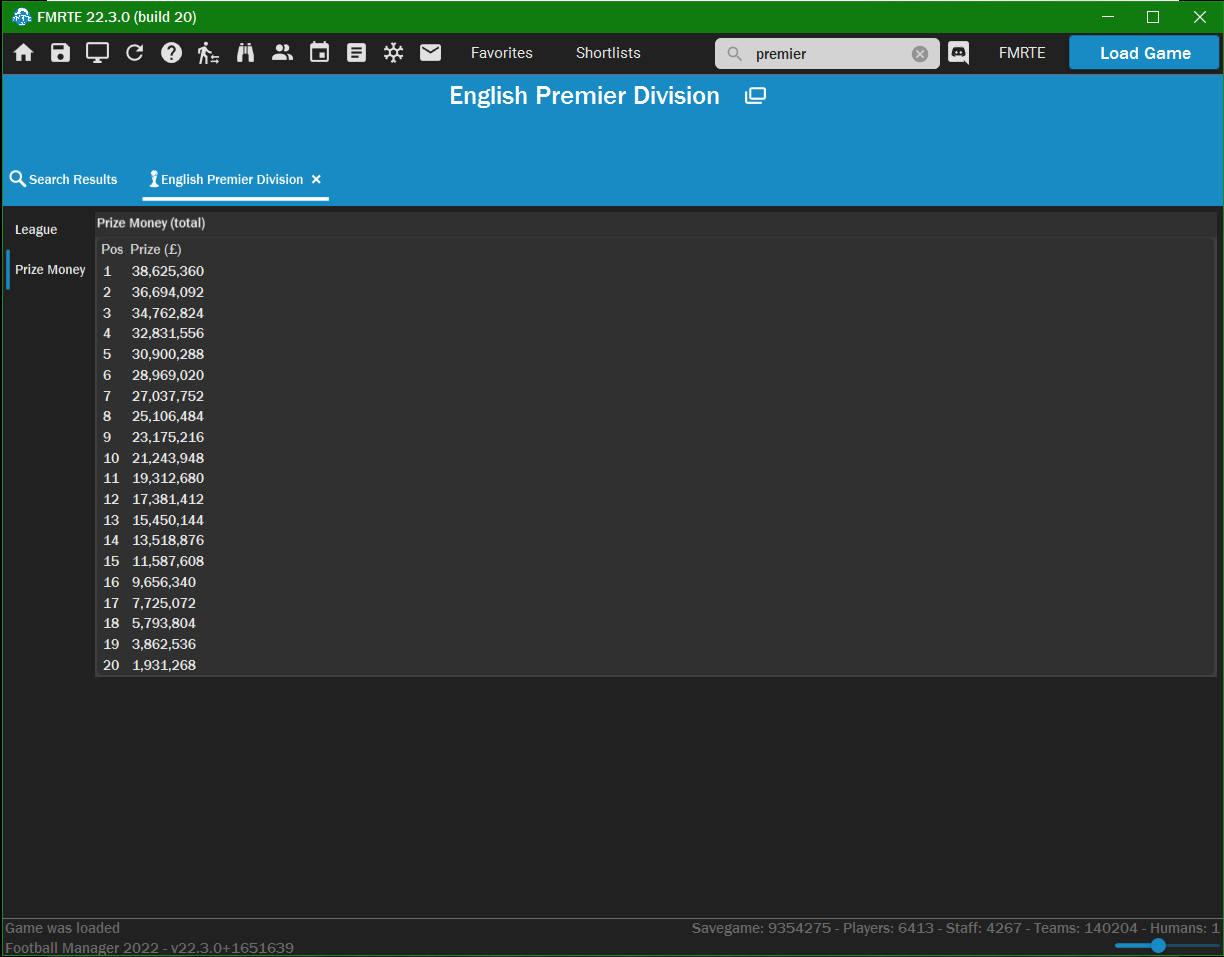Click the Football Manager 2022 version text

point(149,947)
